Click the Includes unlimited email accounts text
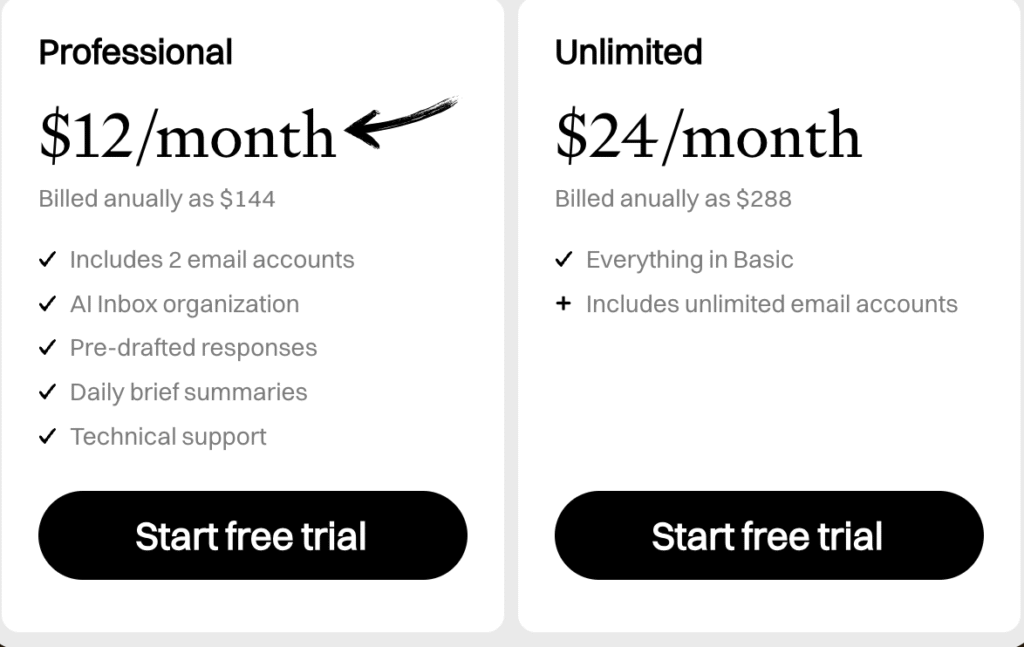This screenshot has height=647, width=1024. coord(771,304)
